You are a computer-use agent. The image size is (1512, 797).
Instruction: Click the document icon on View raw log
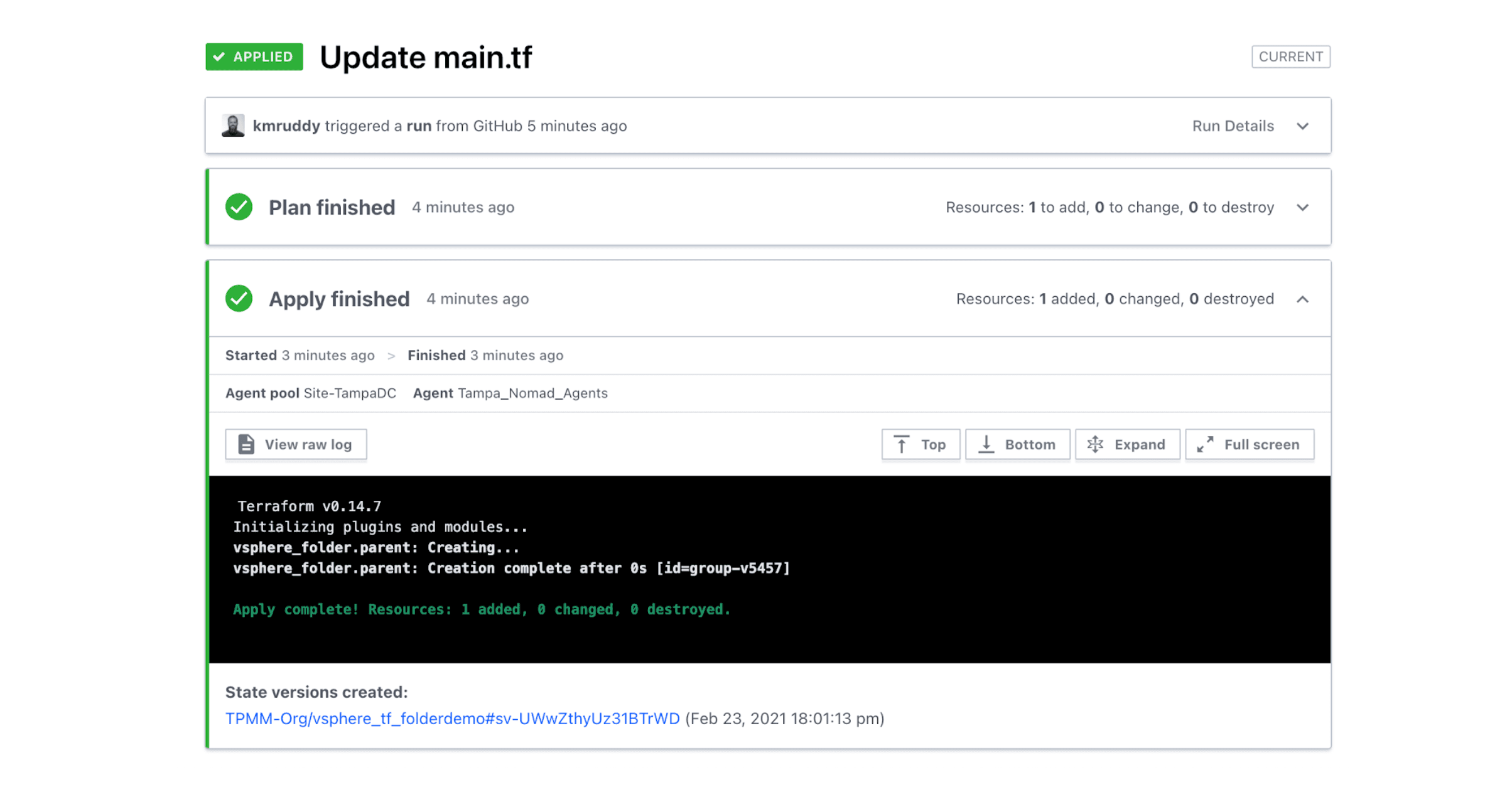pyautogui.click(x=246, y=444)
